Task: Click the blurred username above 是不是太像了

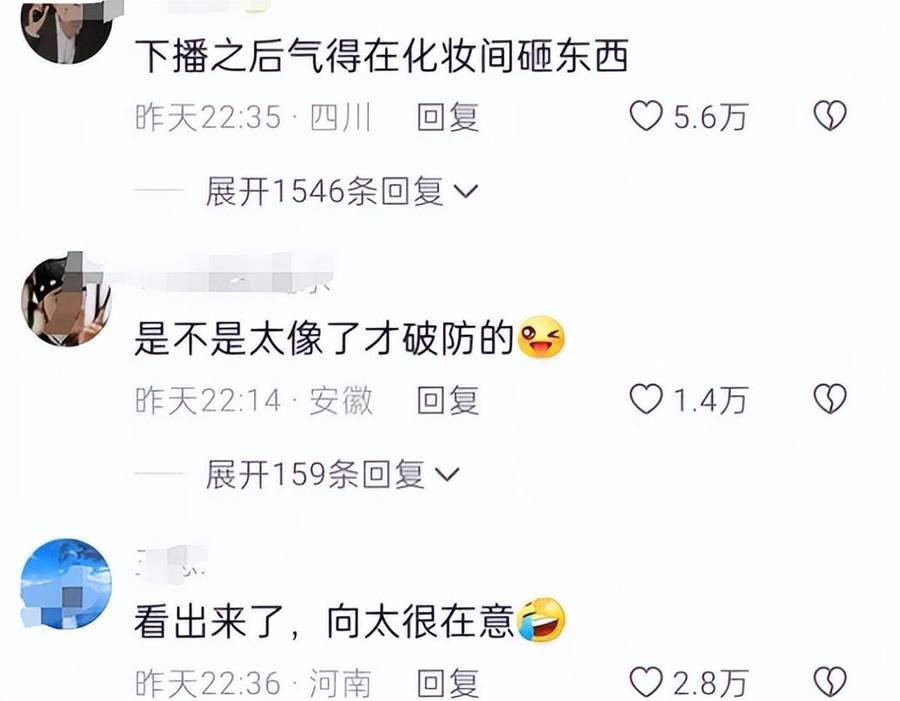Action: 232,274
